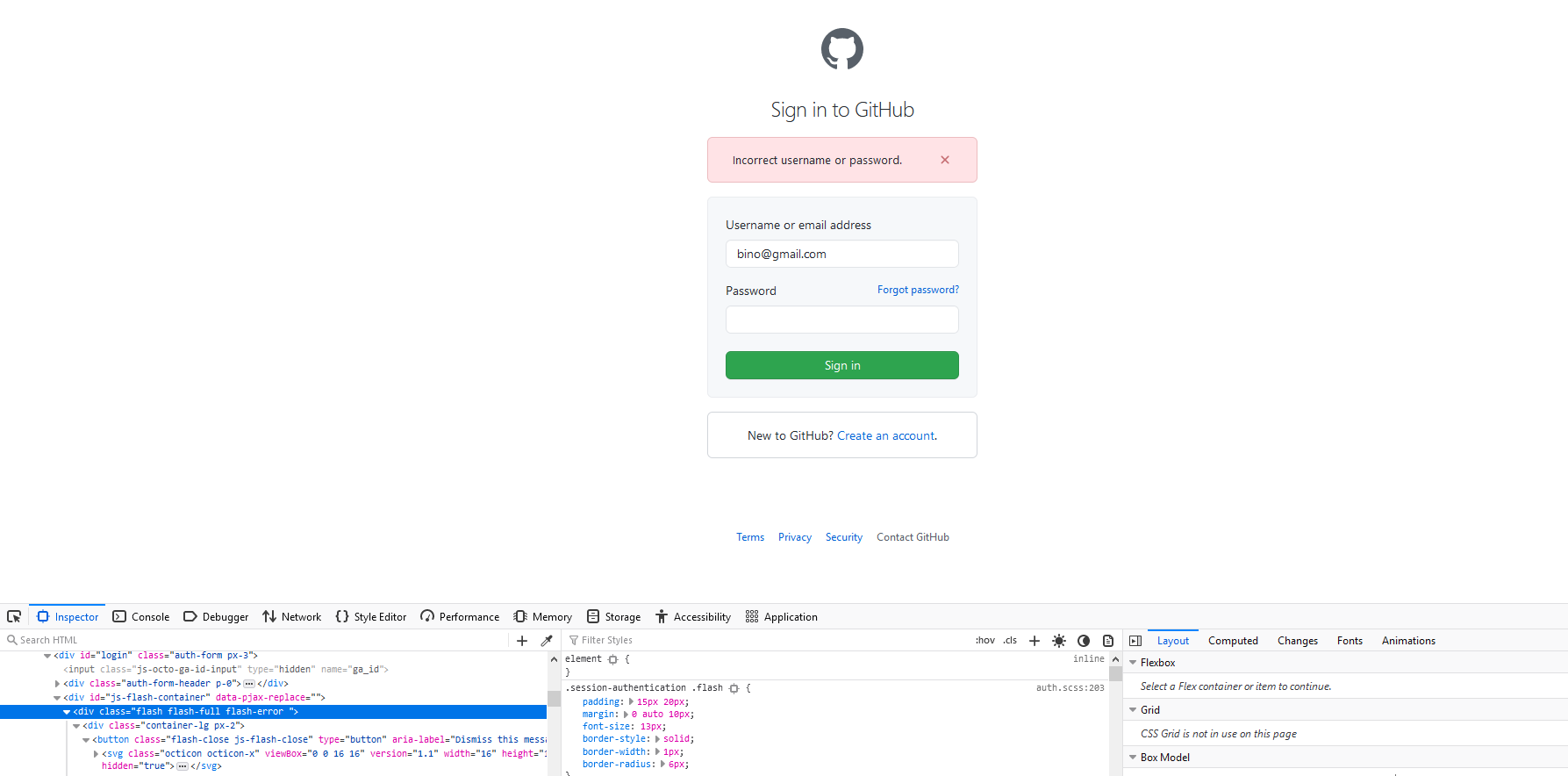This screenshot has width=1568, height=776.
Task: Toggle light color scheme simulation
Action: pos(1059,640)
